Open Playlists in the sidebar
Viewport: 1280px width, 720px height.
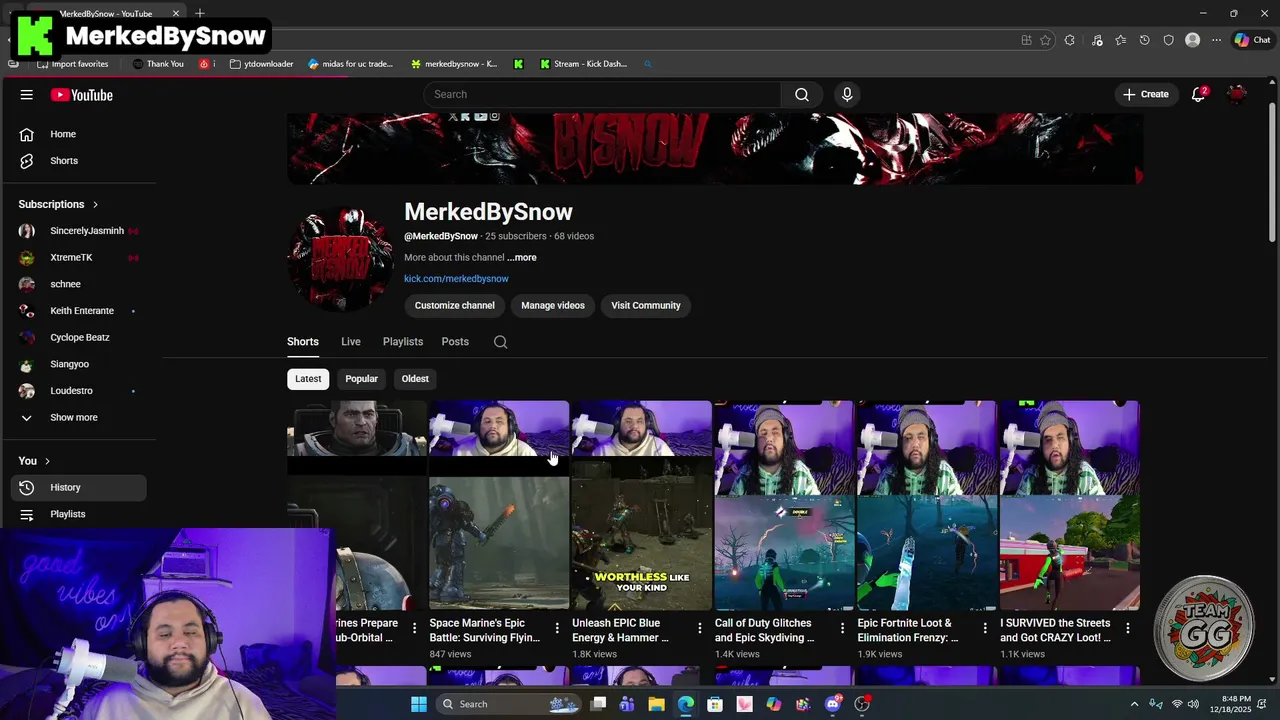click(x=78, y=514)
